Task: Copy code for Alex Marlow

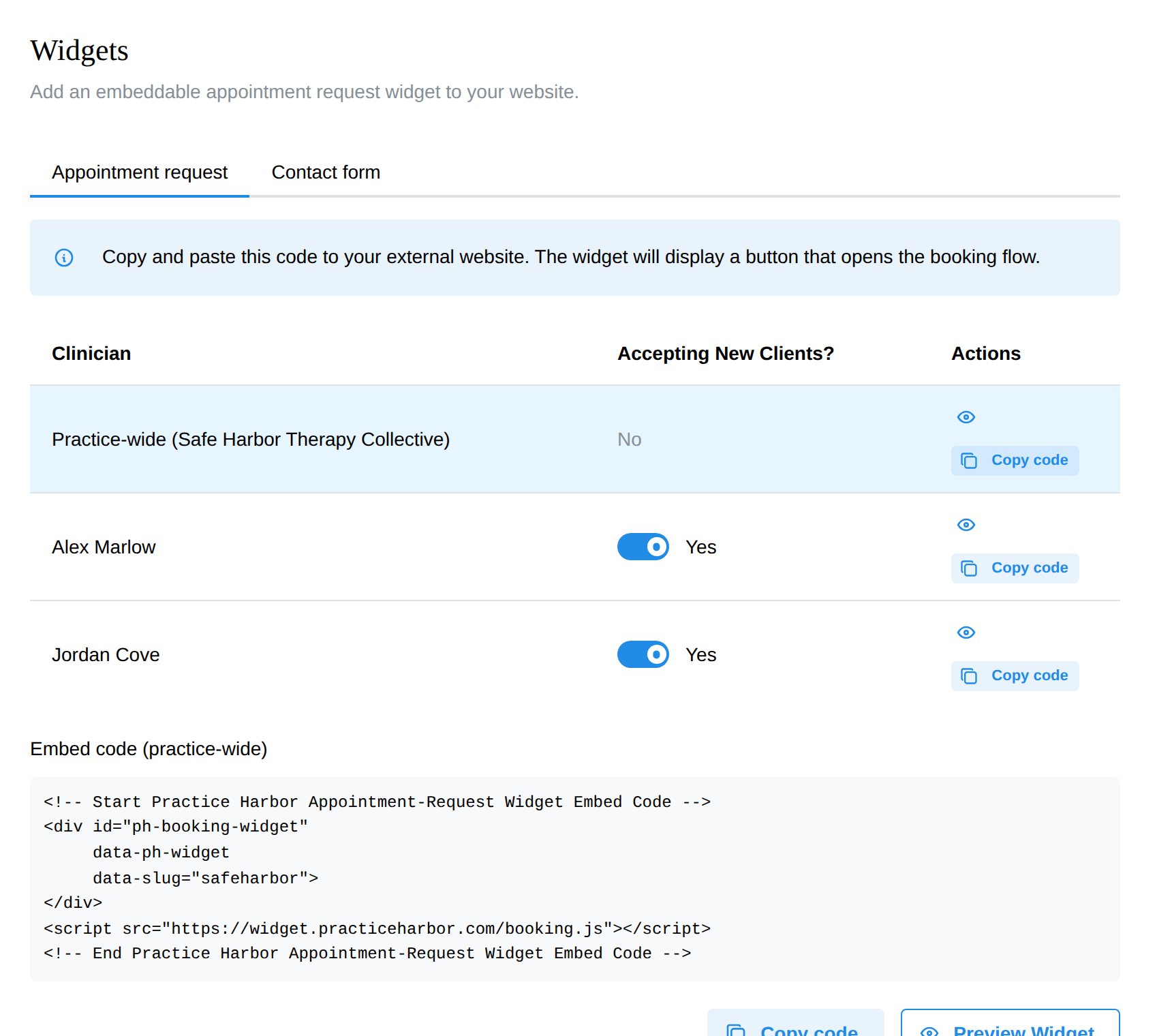Action: (1015, 568)
